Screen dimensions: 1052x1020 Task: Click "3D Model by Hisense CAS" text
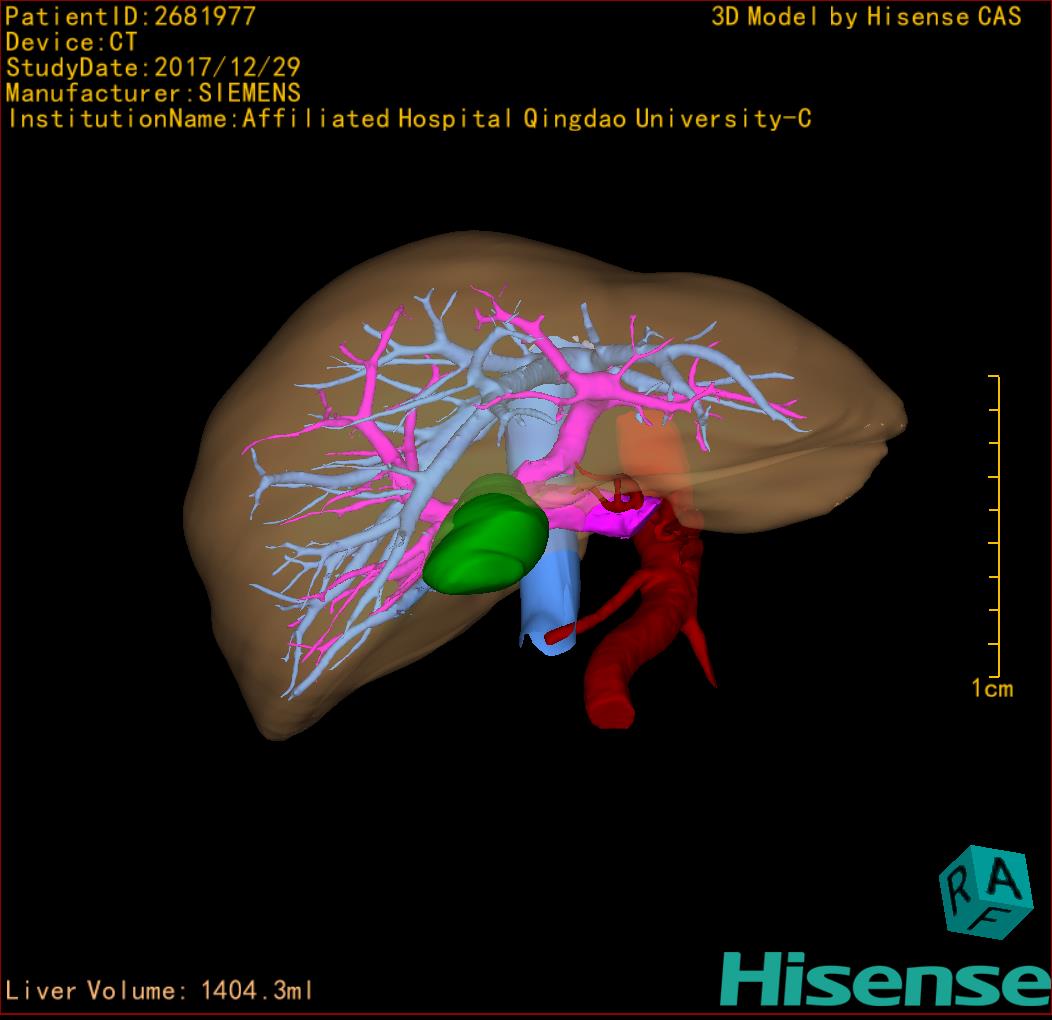866,17
